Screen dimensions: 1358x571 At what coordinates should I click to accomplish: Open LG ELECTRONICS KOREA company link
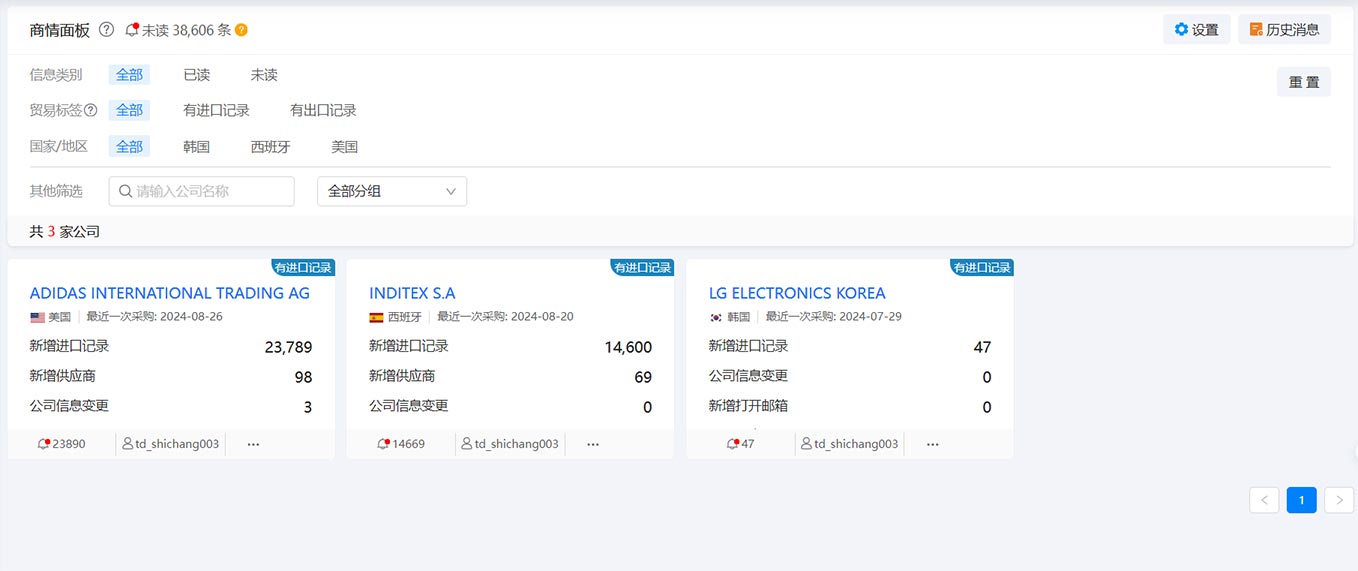point(797,293)
